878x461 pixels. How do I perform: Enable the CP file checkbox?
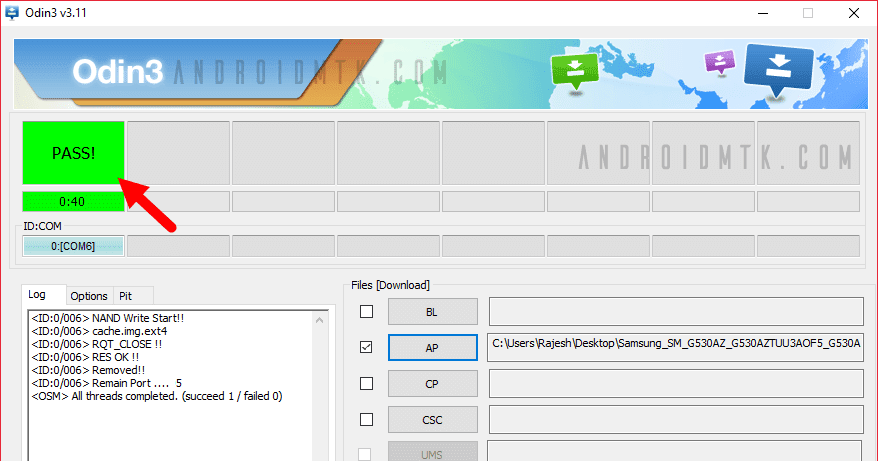[366, 384]
